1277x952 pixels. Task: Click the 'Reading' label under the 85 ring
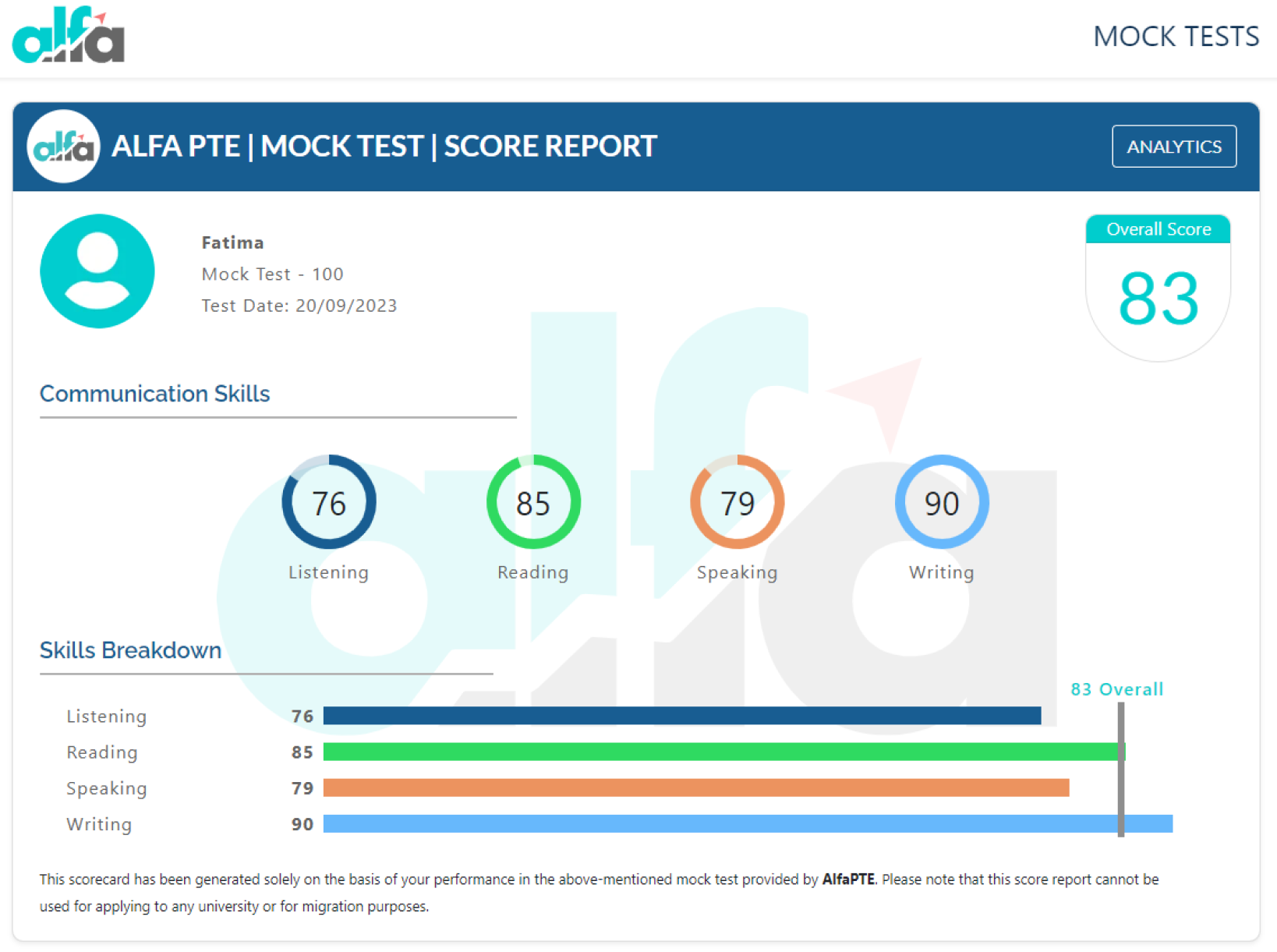[x=533, y=572]
